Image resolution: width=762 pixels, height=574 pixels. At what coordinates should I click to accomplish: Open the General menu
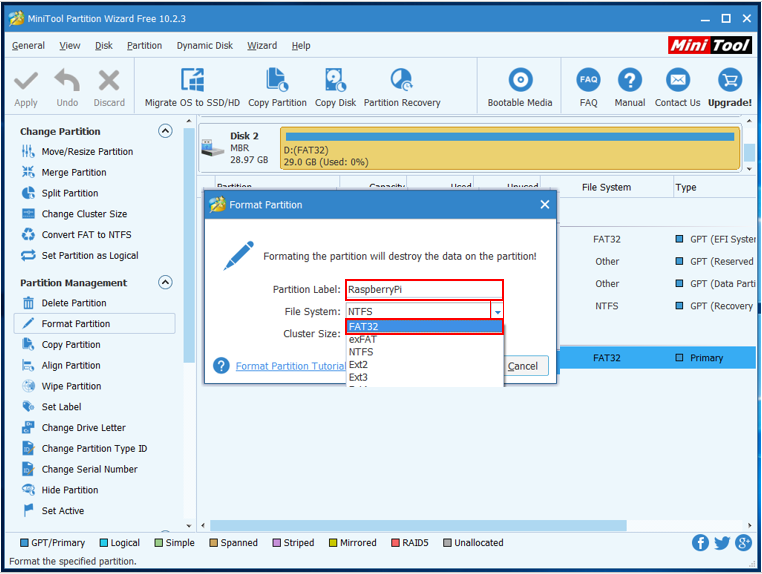[x=28, y=46]
